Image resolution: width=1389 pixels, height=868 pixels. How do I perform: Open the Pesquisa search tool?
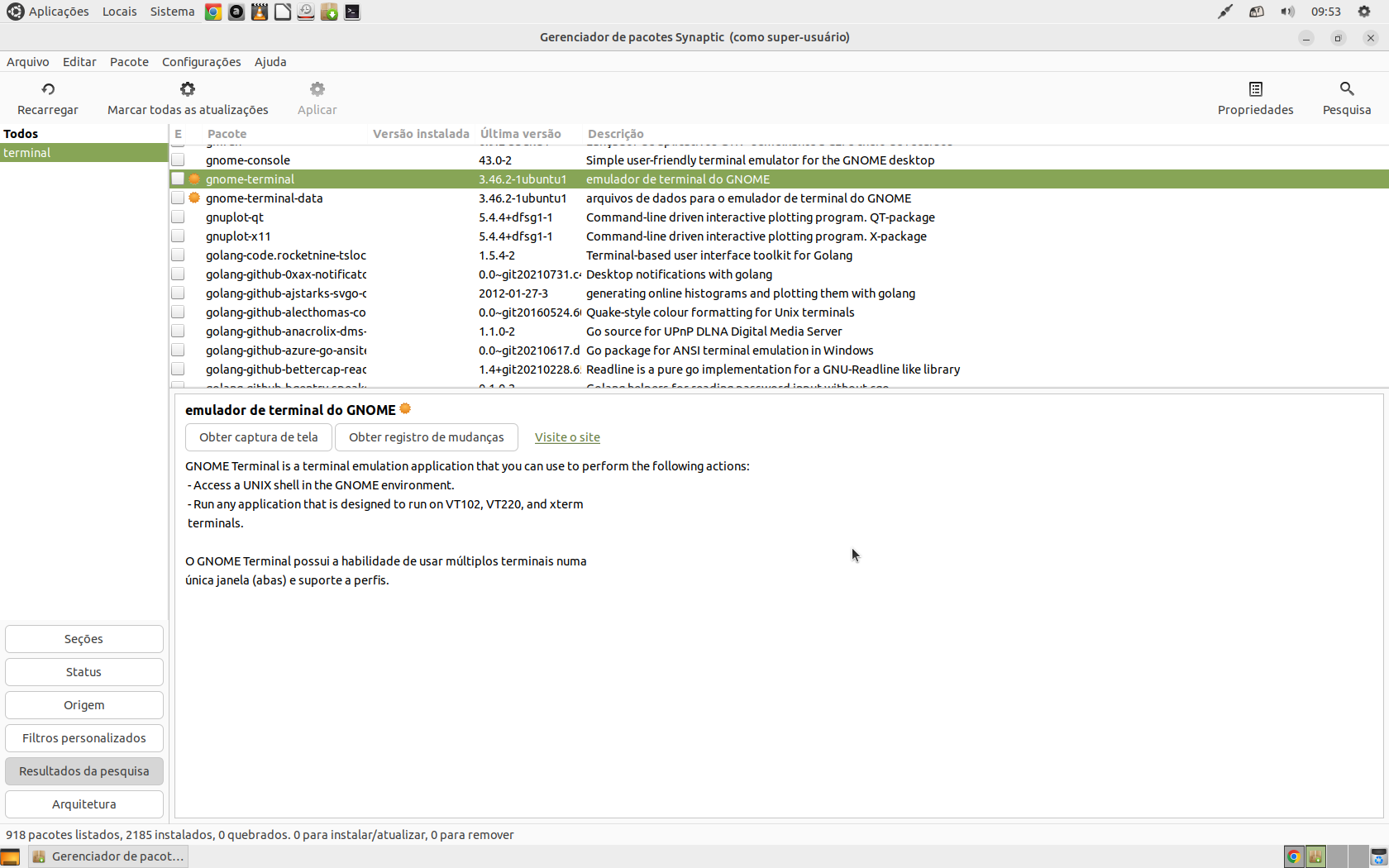[x=1346, y=98]
